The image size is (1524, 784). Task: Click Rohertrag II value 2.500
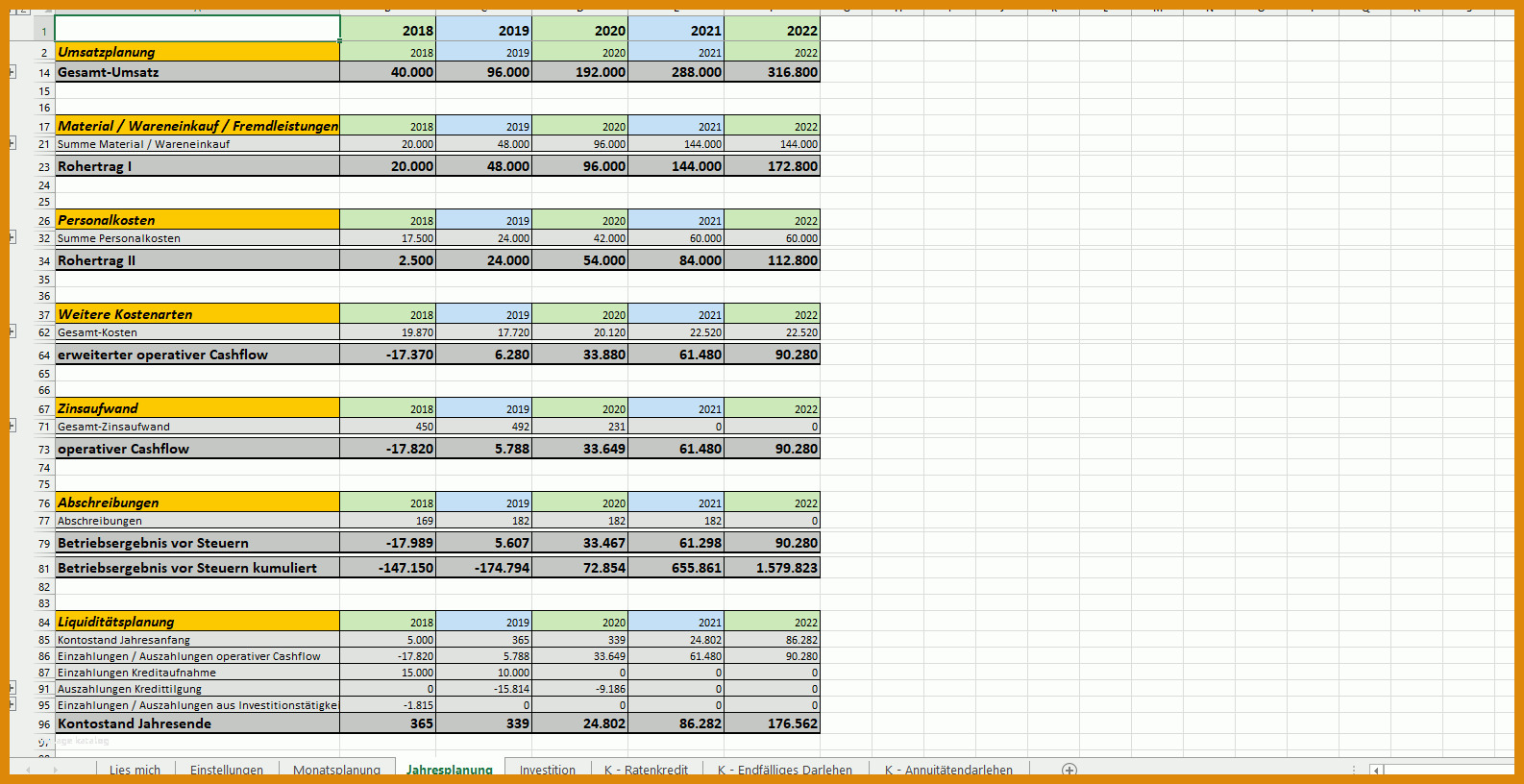click(388, 260)
